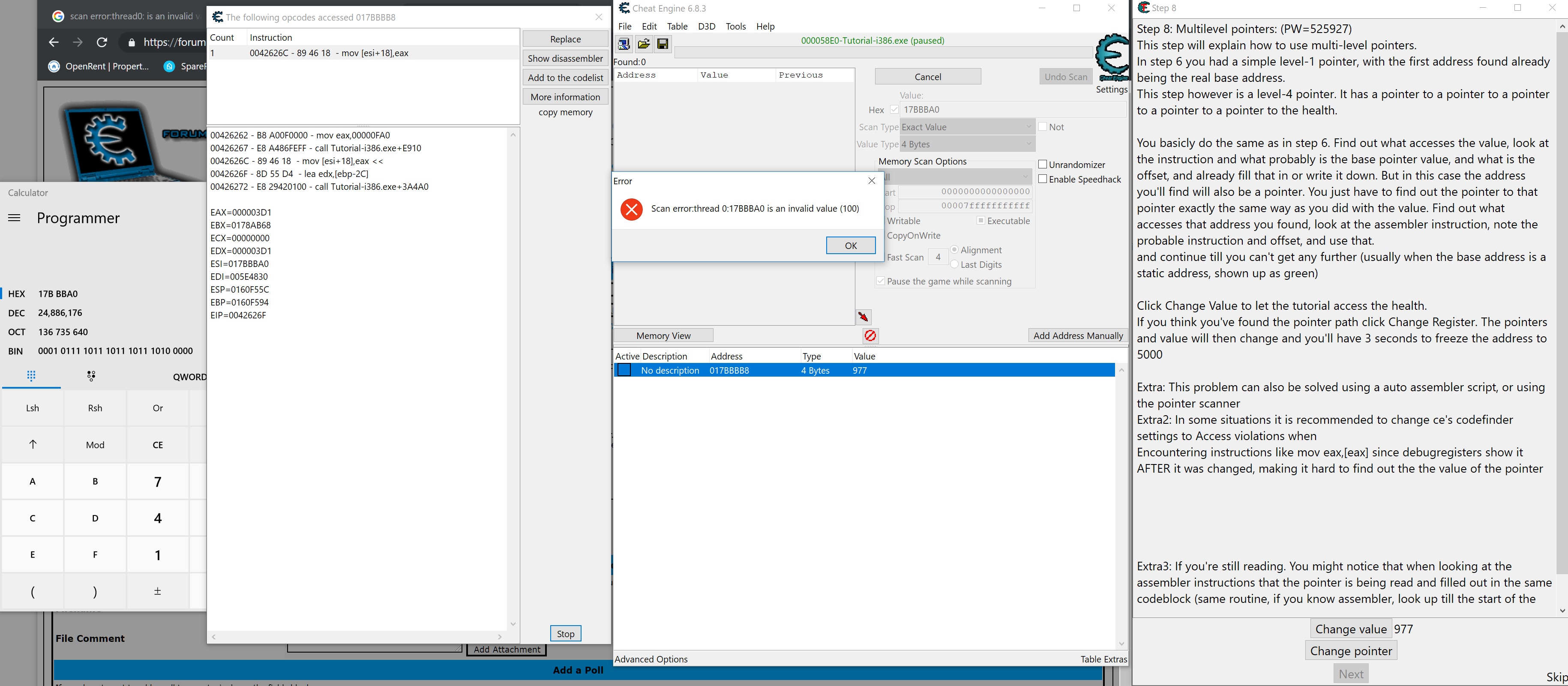The width and height of the screenshot is (1568, 686).
Task: Open the Calculator hamburger navigation menu
Action: click(x=15, y=218)
